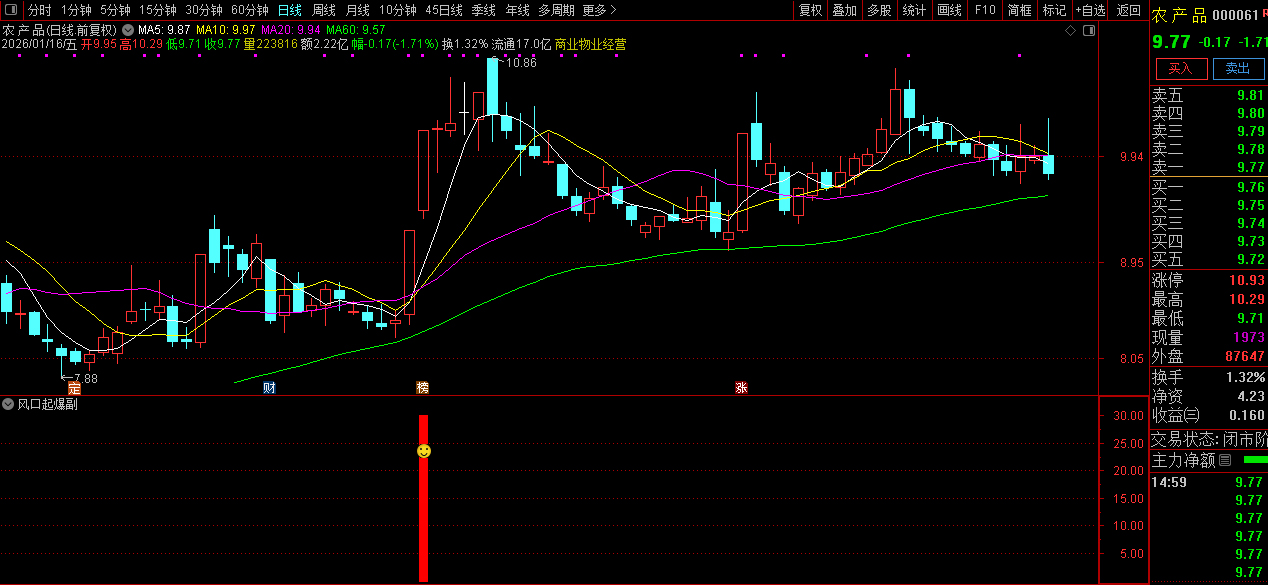The height and width of the screenshot is (585, 1268).
Task: Click the 风口起爆副 indicator name
Action: [x=47, y=404]
